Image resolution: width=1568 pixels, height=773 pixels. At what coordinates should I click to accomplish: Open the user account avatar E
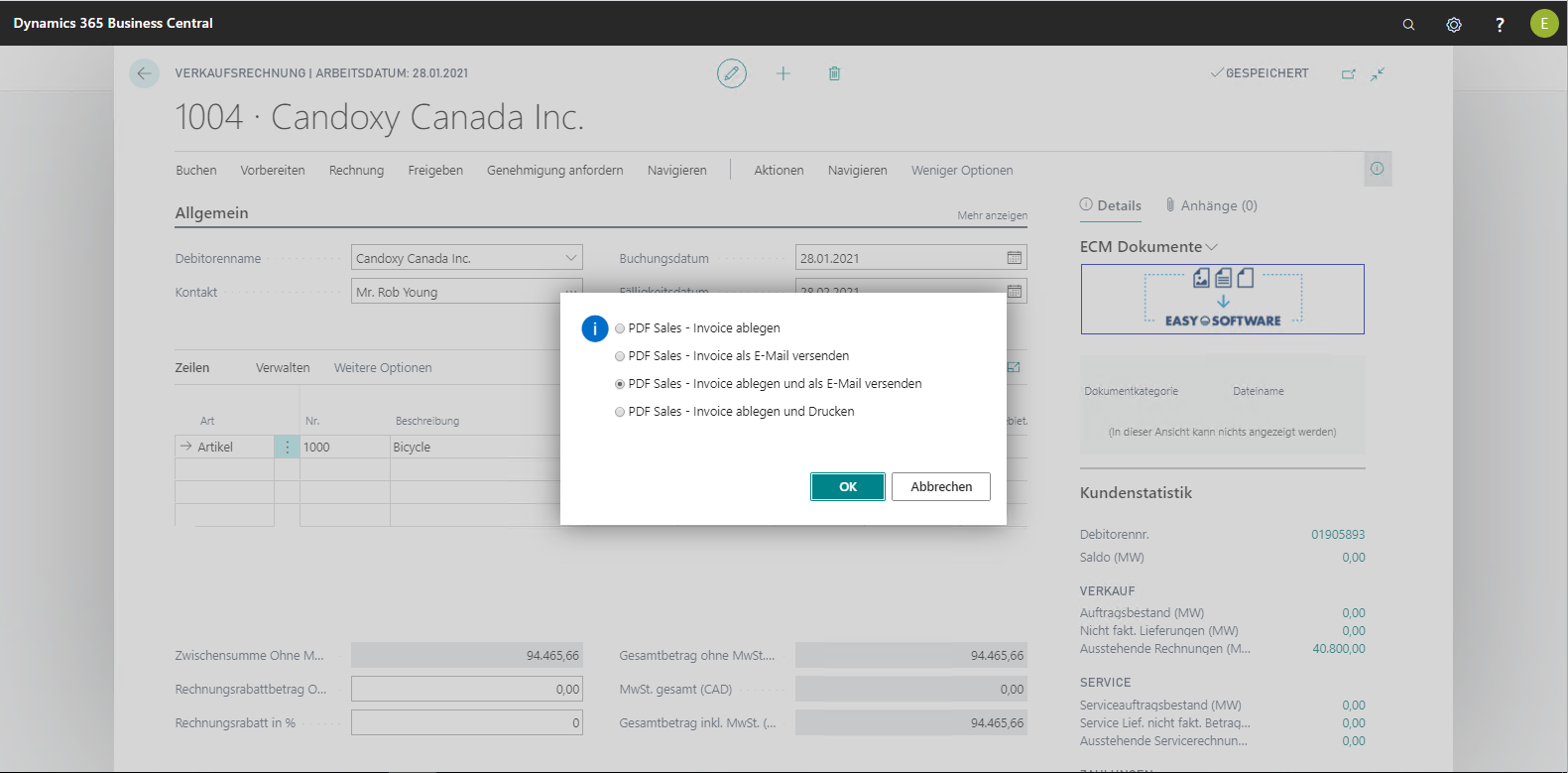[1544, 23]
